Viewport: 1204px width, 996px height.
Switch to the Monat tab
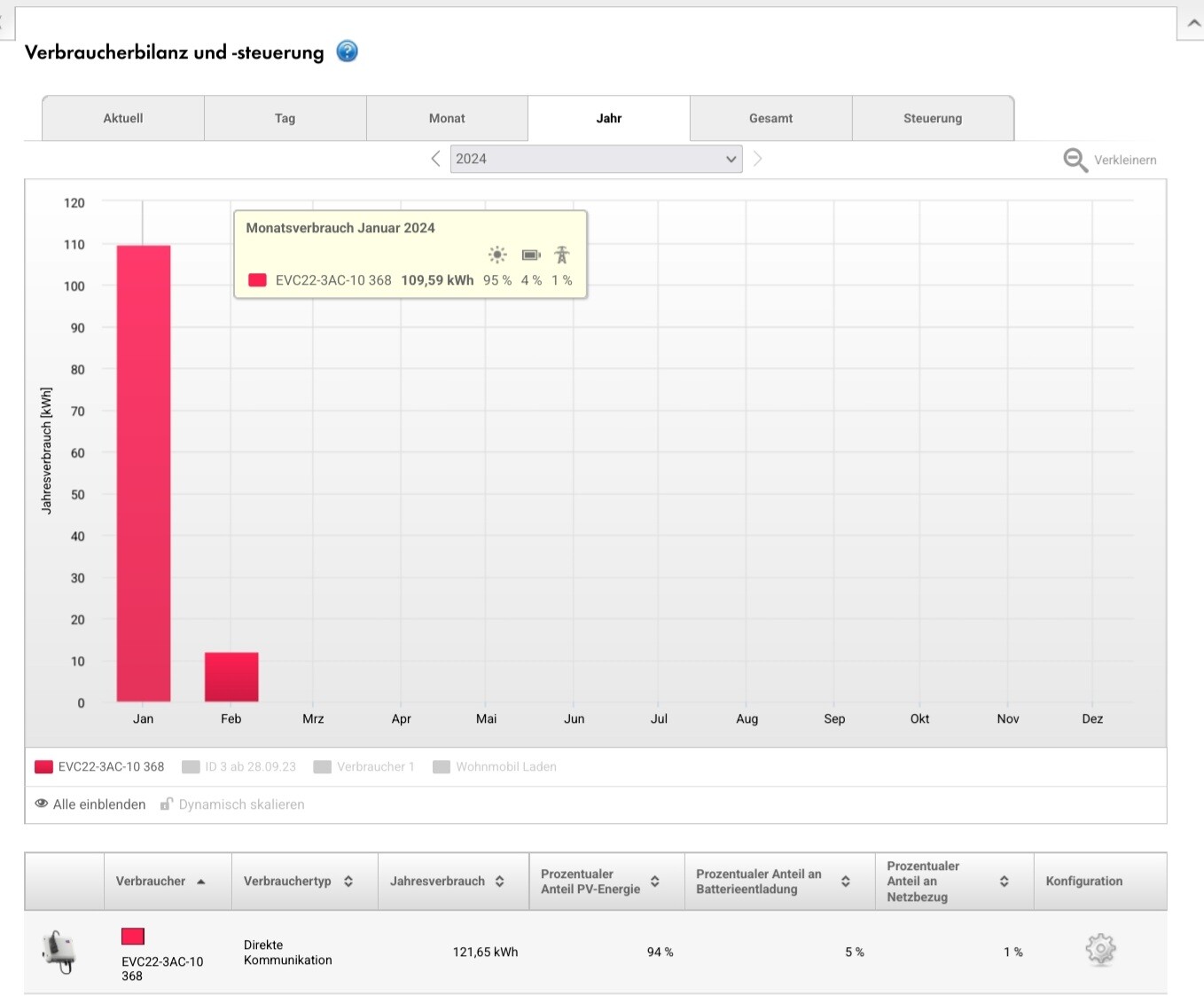pos(447,118)
